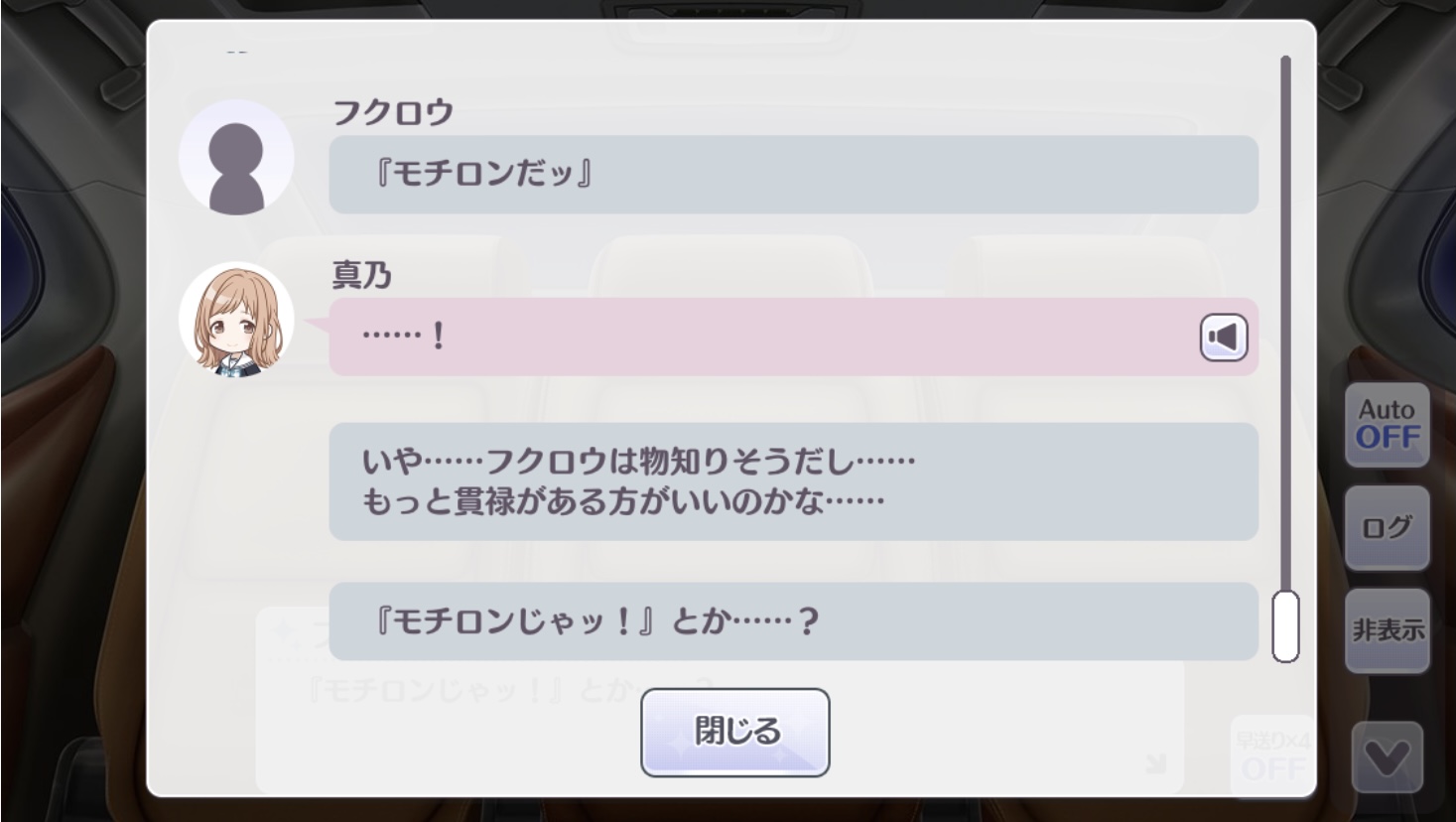
Task: Click the white log scrollbar thumb
Action: coord(1285,626)
